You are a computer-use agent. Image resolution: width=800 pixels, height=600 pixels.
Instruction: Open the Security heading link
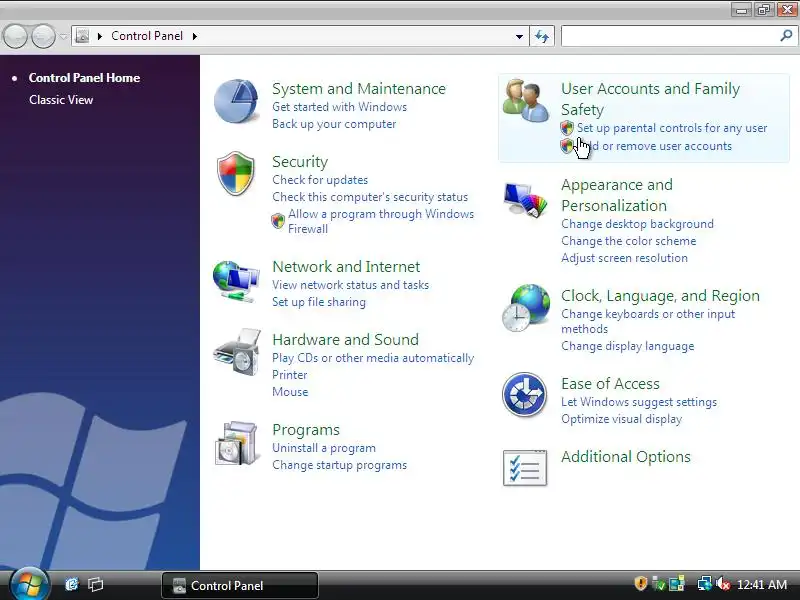point(300,161)
